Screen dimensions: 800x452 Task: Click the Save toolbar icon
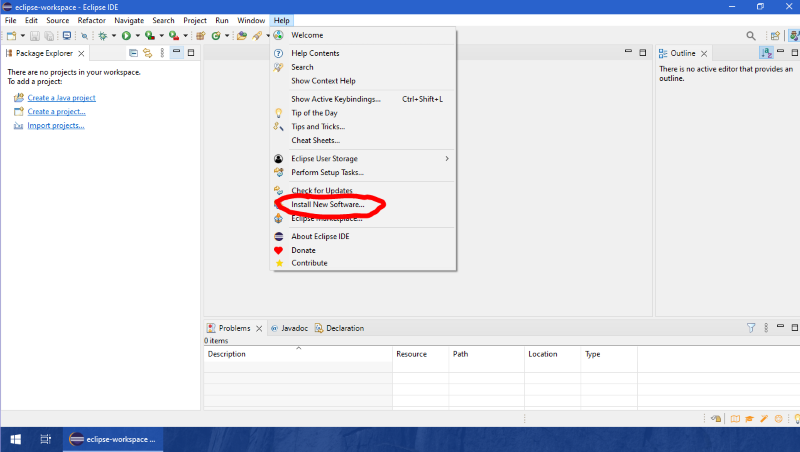35,36
